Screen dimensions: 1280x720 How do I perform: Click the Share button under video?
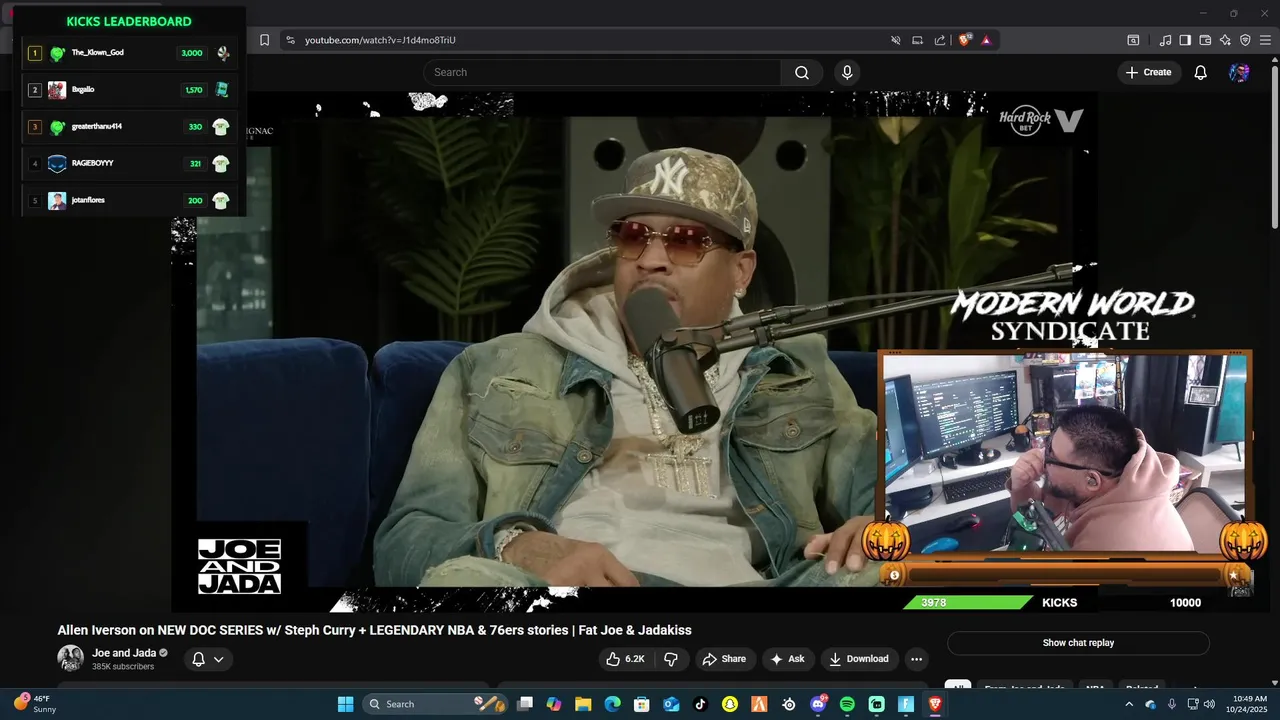point(724,659)
